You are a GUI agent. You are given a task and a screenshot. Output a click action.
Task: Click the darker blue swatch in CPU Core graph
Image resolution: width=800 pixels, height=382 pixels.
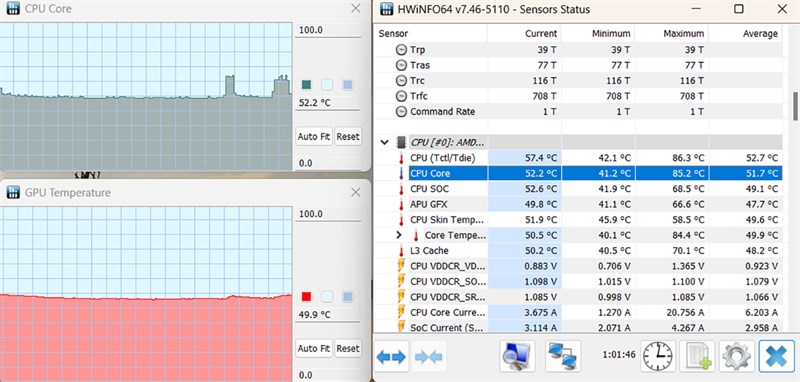pos(347,84)
